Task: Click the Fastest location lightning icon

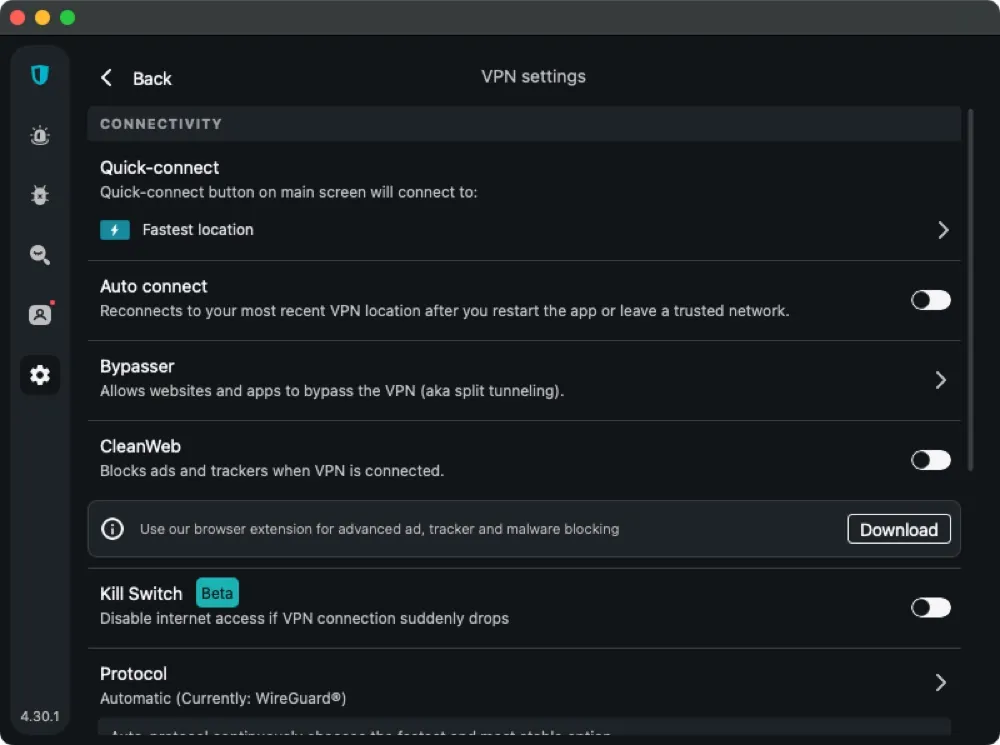Action: (x=115, y=230)
